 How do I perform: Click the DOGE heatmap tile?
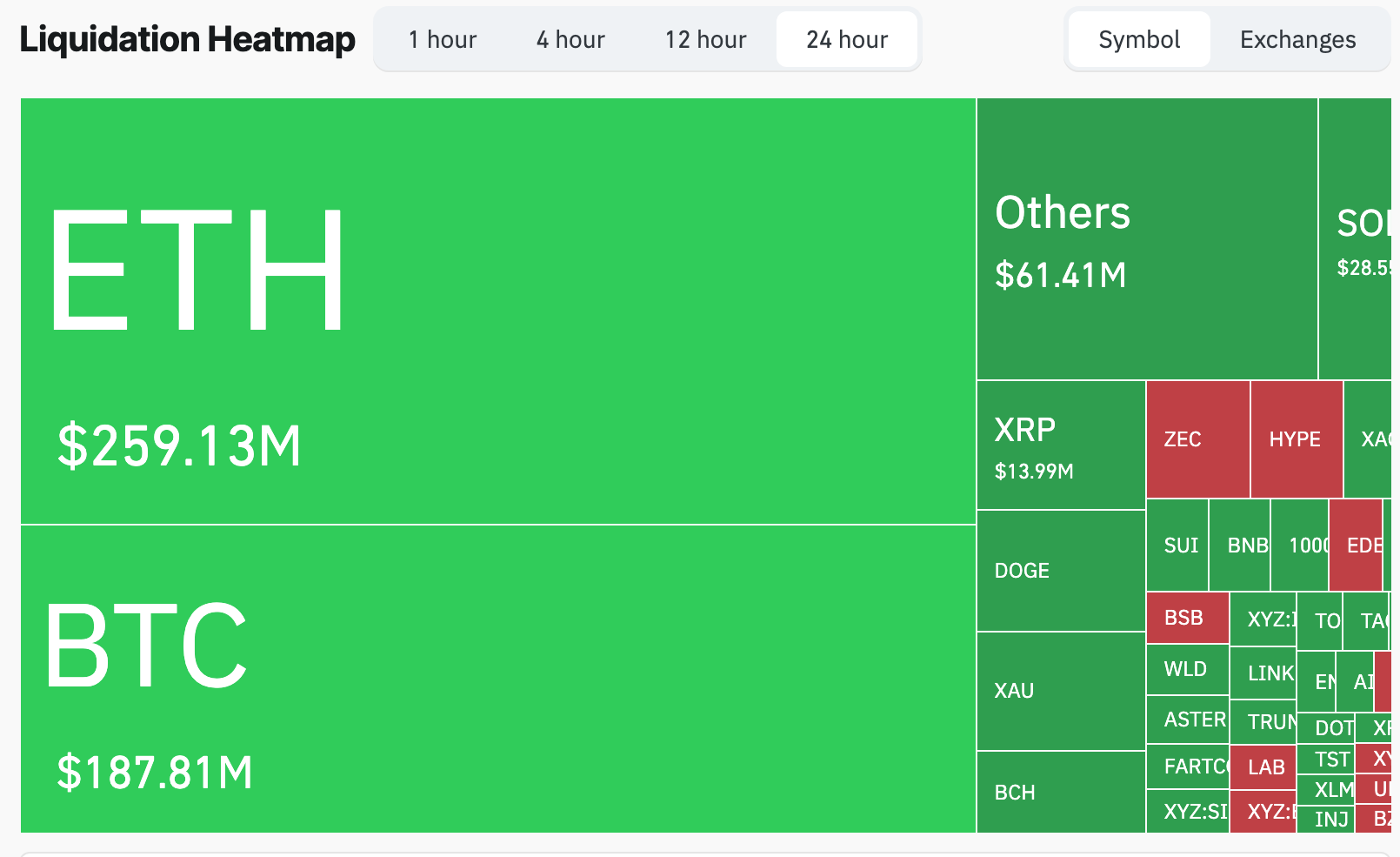1061,571
